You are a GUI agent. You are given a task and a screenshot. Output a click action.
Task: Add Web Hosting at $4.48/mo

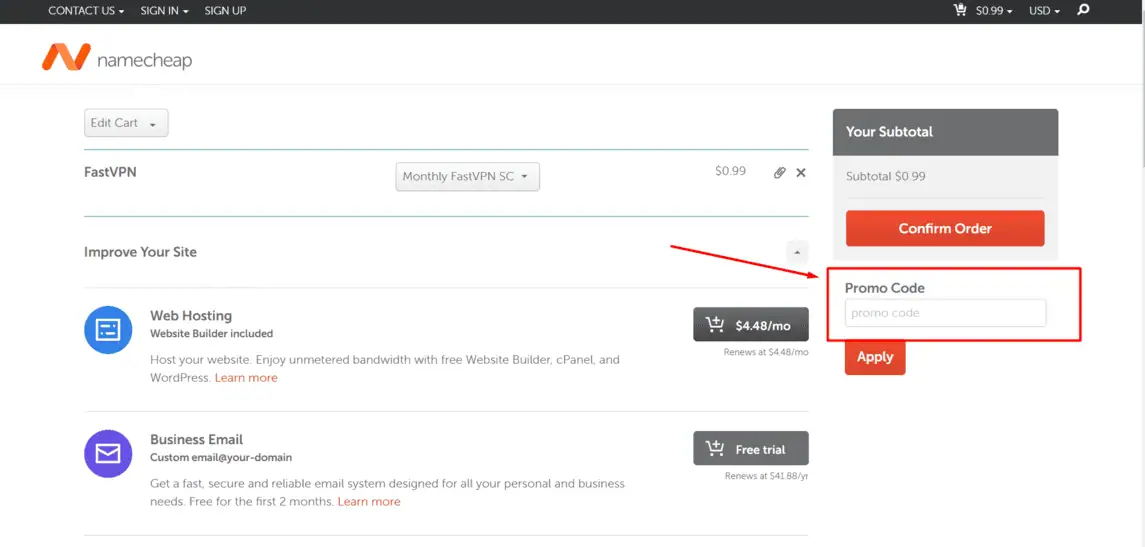pos(751,325)
